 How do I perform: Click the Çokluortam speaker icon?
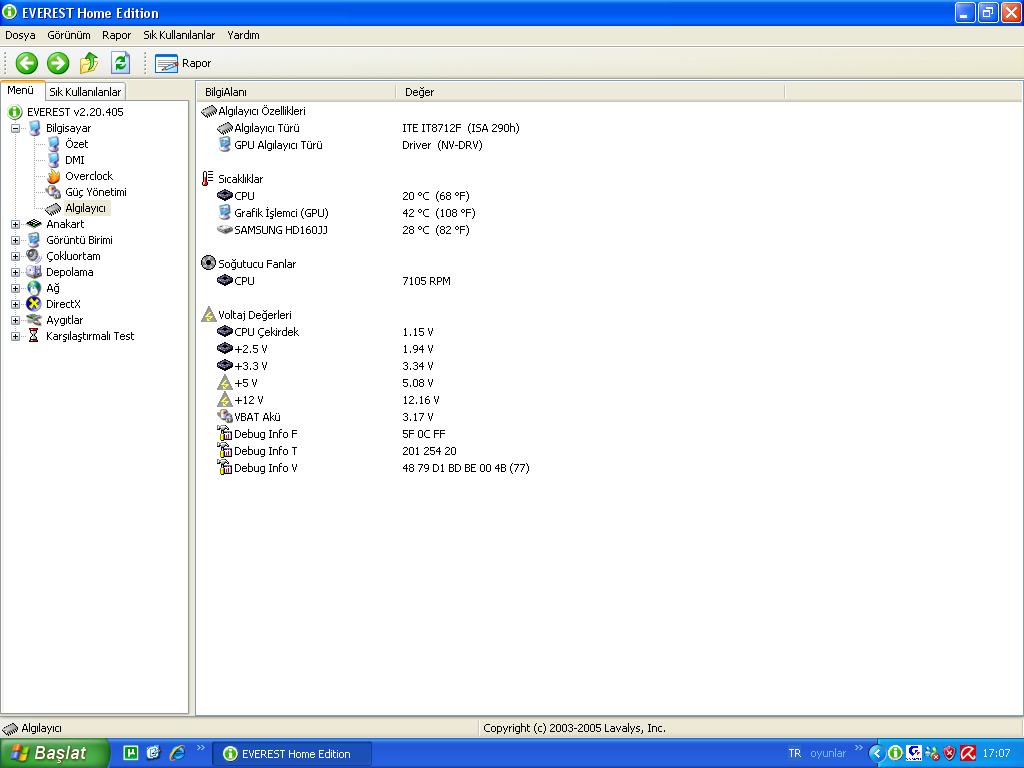(x=34, y=256)
